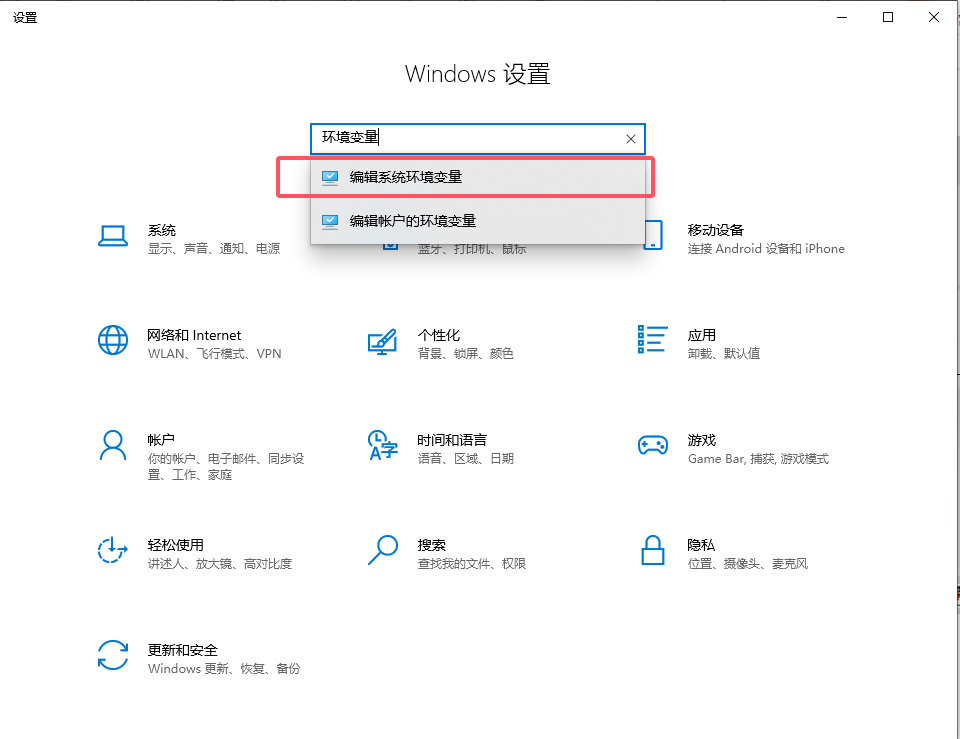Click the monitor icon beside 编辑系统环境变量
Screen dimensions: 960x739
point(330,178)
